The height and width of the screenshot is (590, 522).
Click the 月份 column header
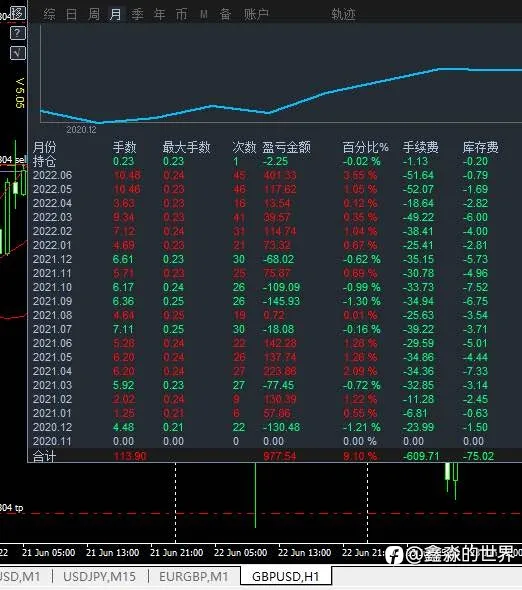[44, 147]
